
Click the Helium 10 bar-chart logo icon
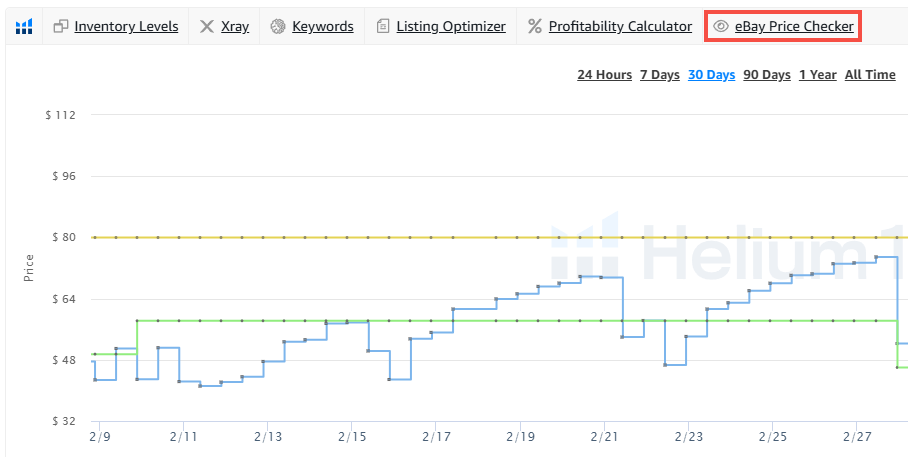[x=24, y=26]
